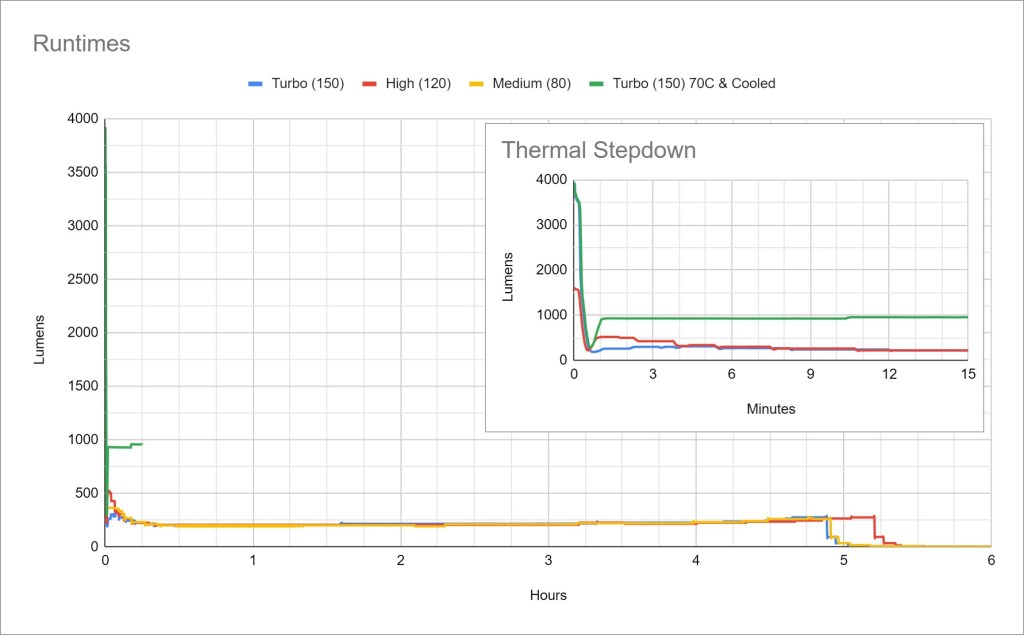The image size is (1024, 635).
Task: Click the "15" tick label on Minutes axis
Action: [967, 374]
